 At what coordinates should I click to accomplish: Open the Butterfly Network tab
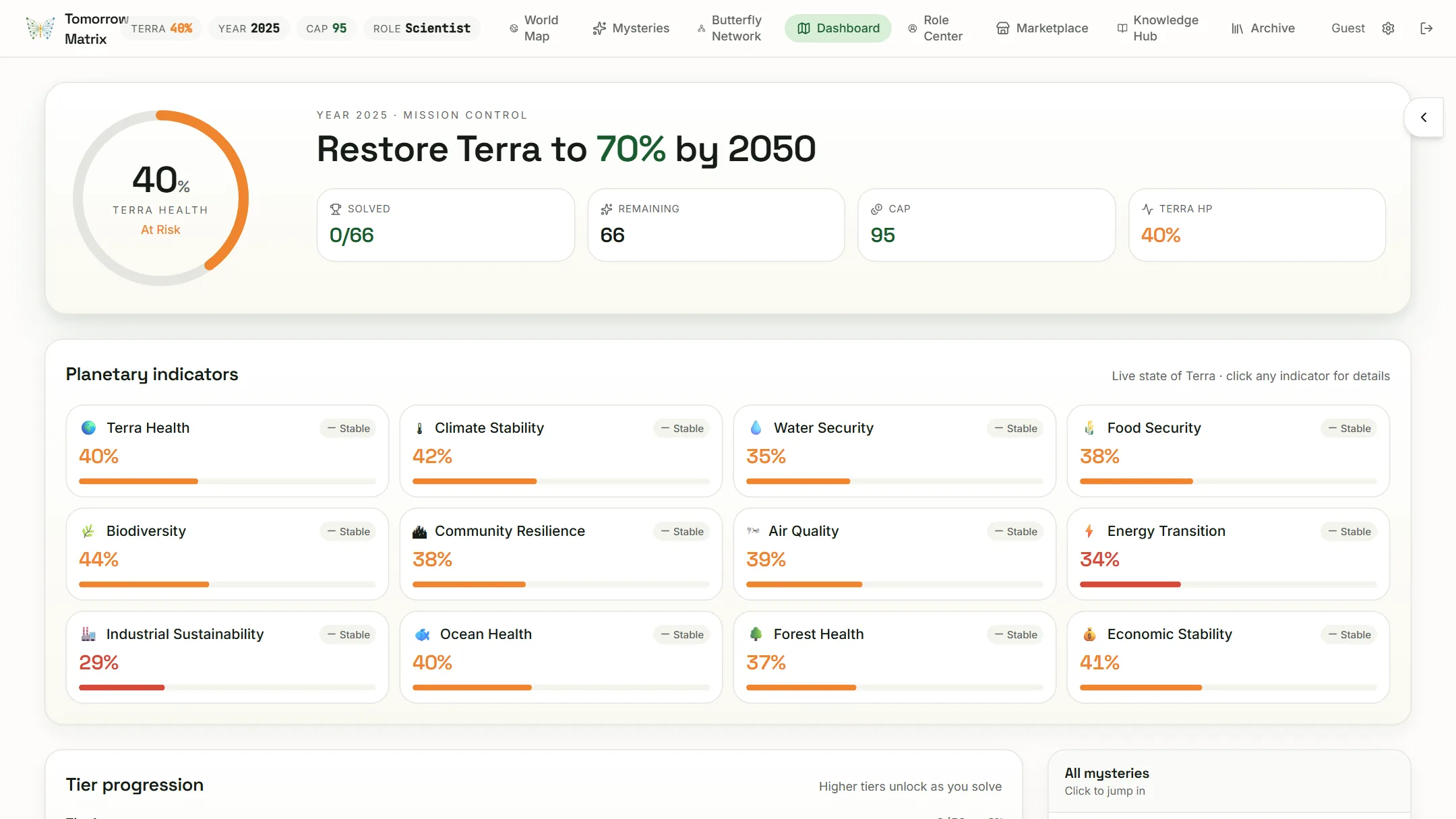731,28
